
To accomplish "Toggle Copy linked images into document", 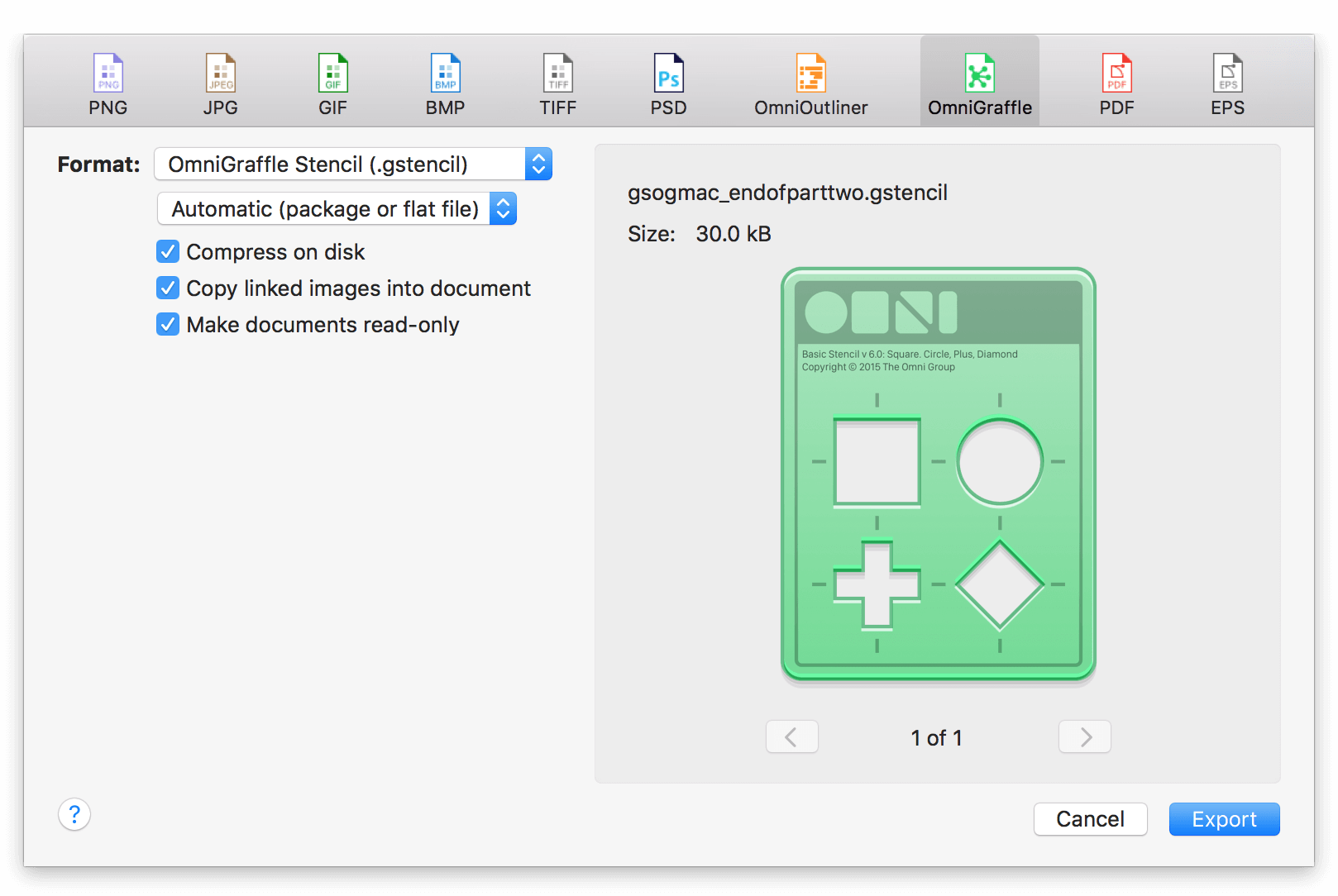I will pyautogui.click(x=168, y=288).
